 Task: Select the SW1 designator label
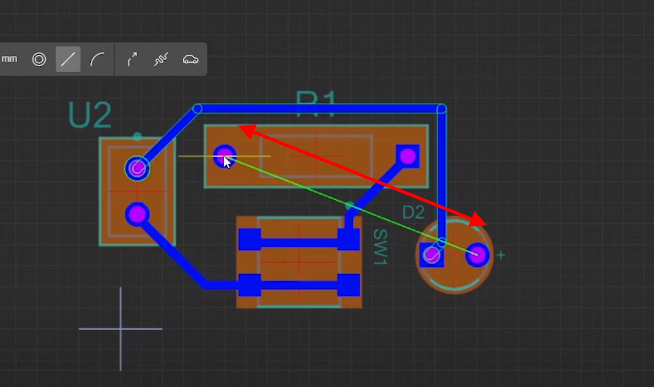(380, 247)
